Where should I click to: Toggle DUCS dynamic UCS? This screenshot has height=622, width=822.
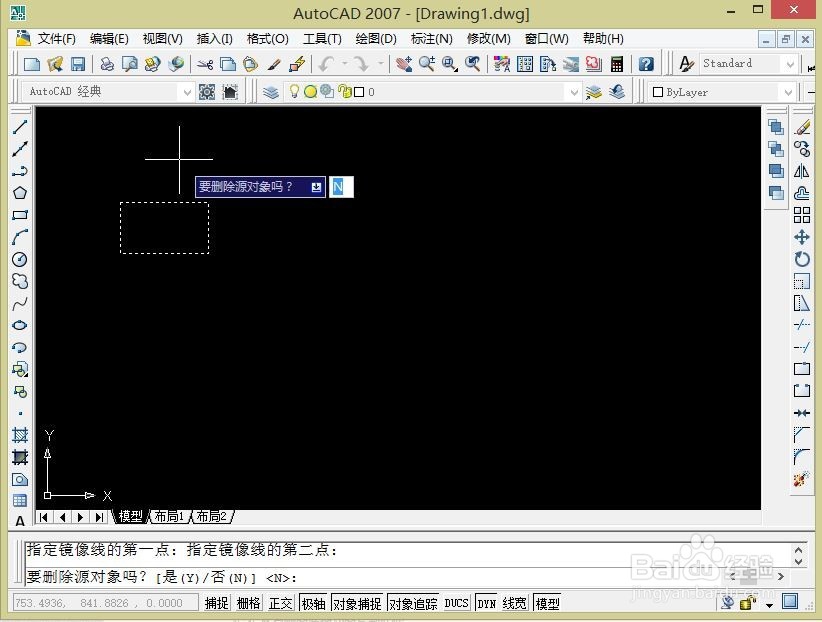click(456, 603)
